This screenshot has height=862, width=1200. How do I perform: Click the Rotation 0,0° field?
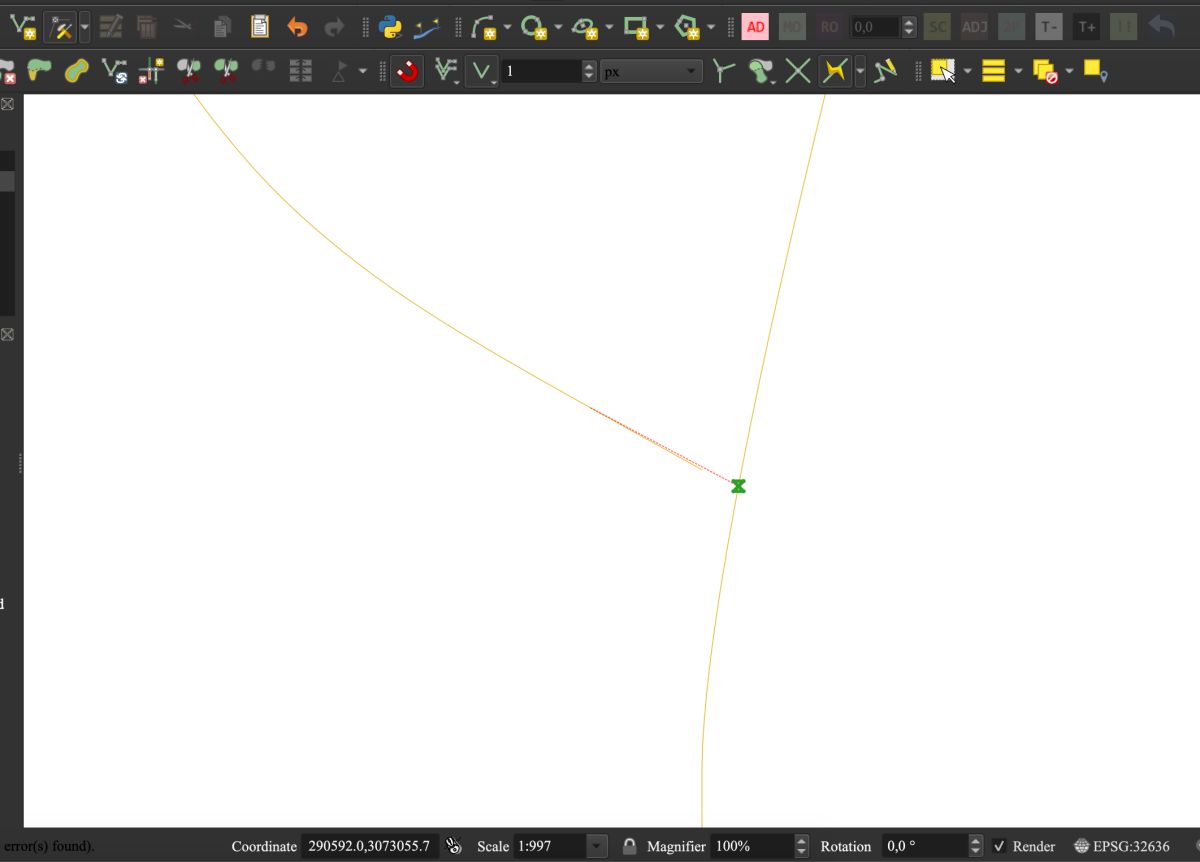[924, 846]
